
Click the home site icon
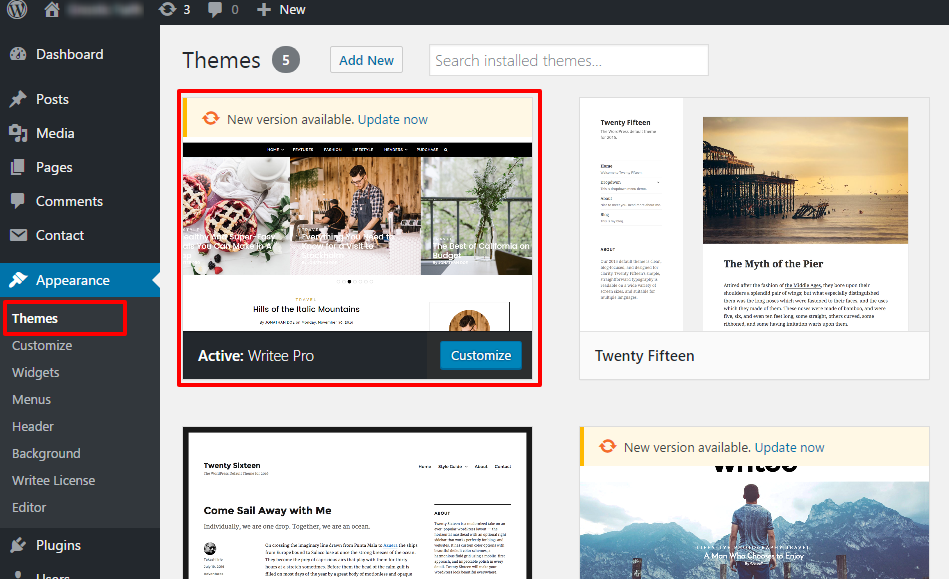(52, 10)
